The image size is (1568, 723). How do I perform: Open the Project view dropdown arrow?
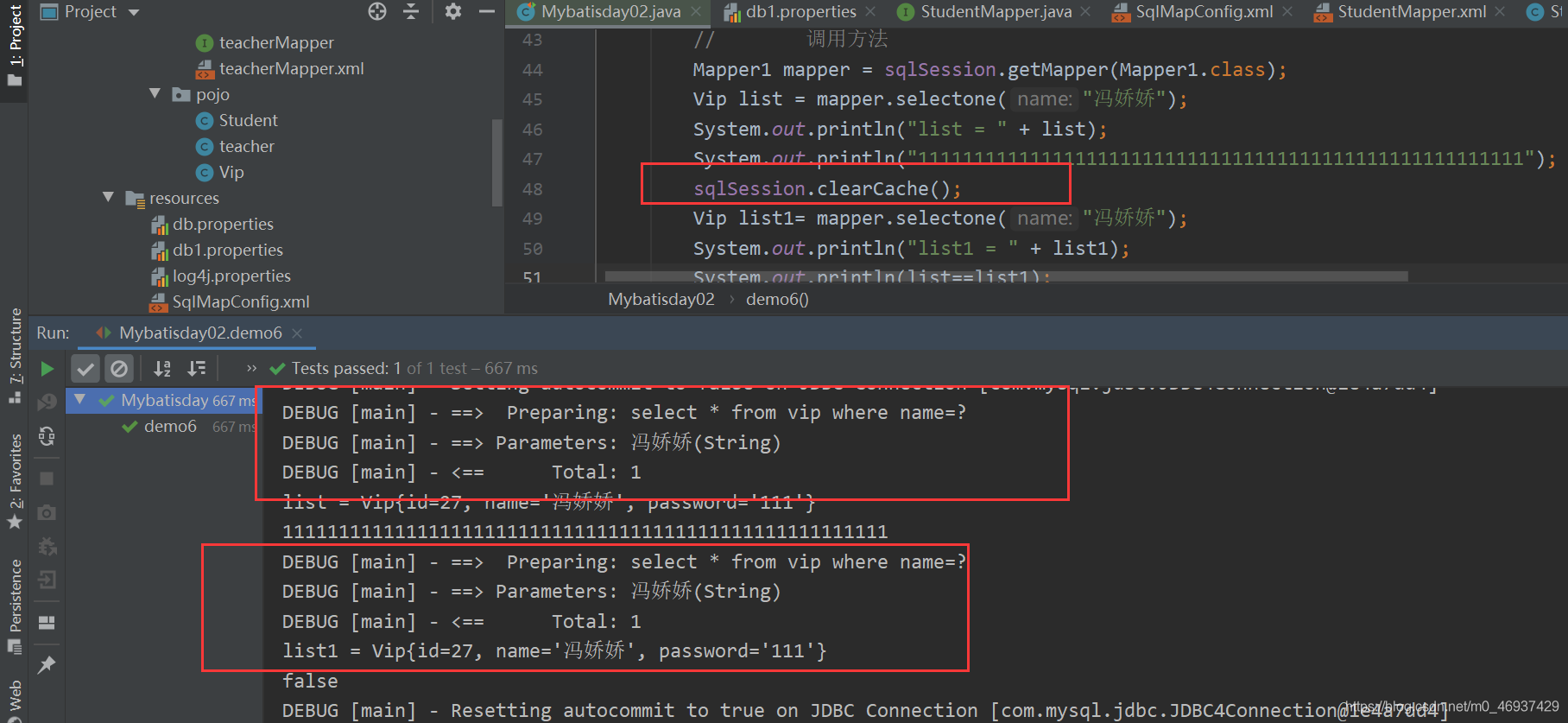point(133,12)
